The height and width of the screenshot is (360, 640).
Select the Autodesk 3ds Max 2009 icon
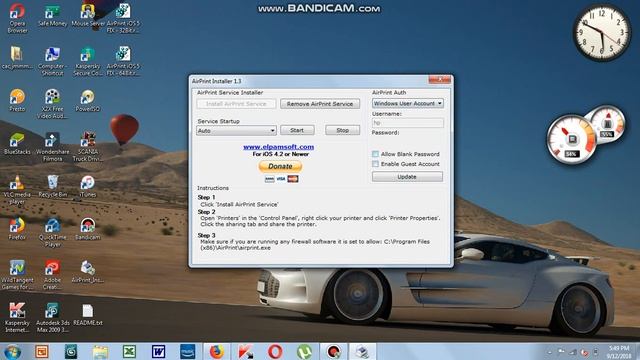[52, 318]
